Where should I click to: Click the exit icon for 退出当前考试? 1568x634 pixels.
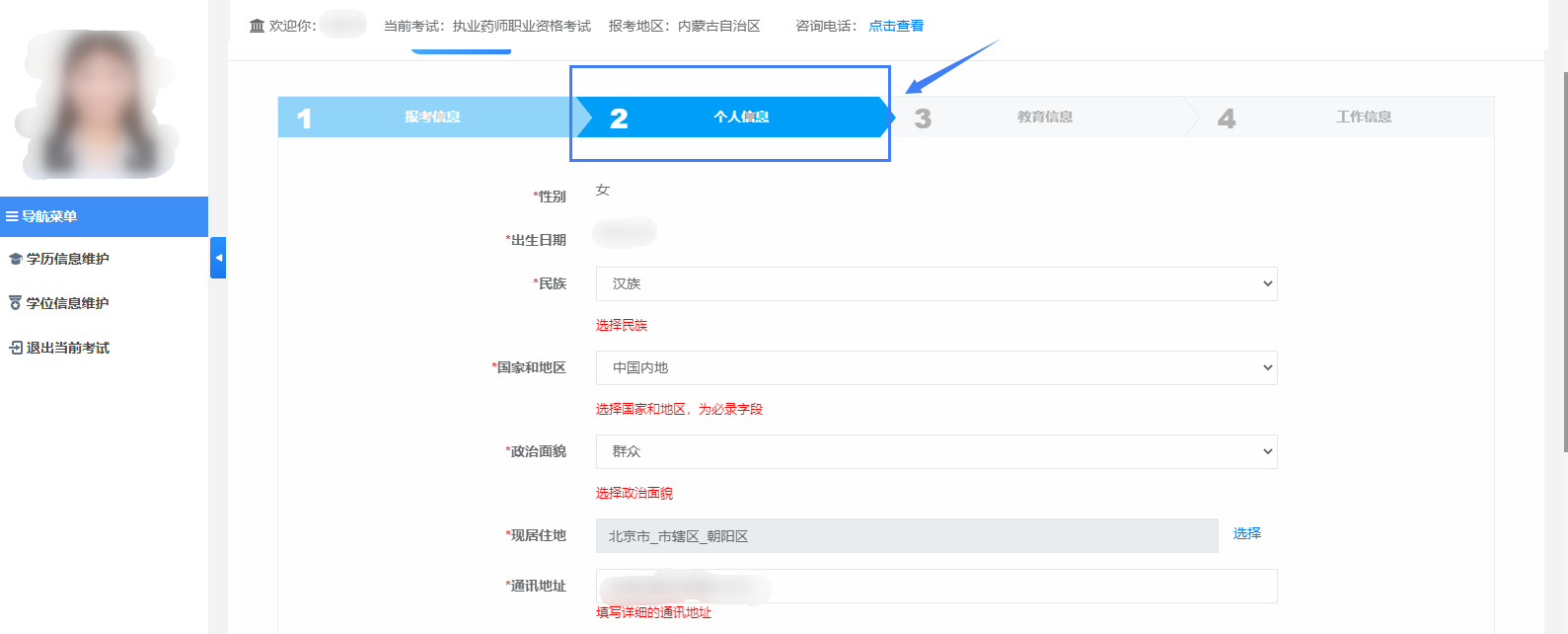pos(15,348)
